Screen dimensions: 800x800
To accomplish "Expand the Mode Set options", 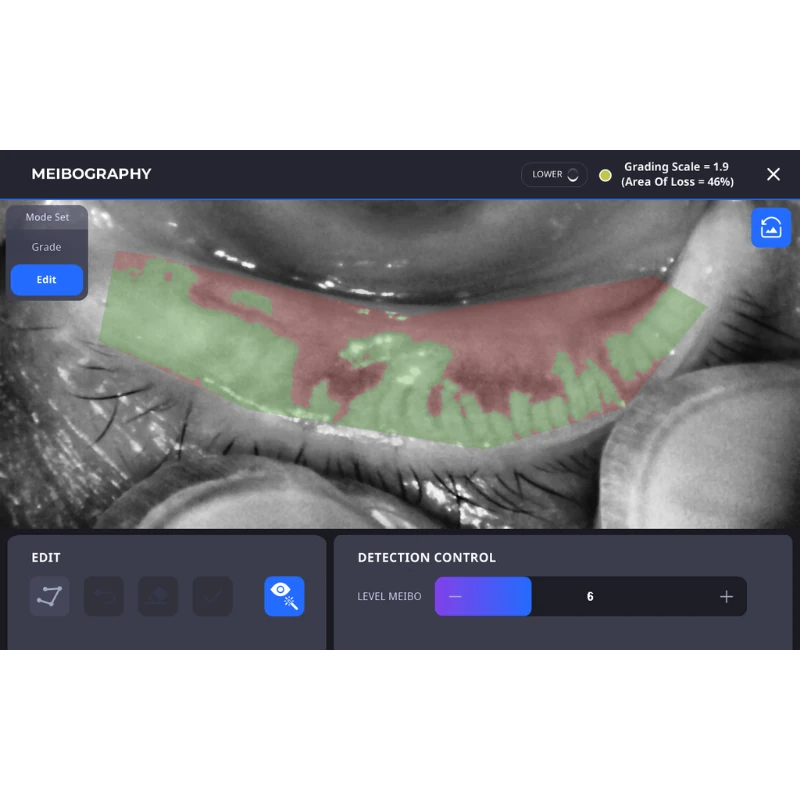I will click(x=46, y=217).
